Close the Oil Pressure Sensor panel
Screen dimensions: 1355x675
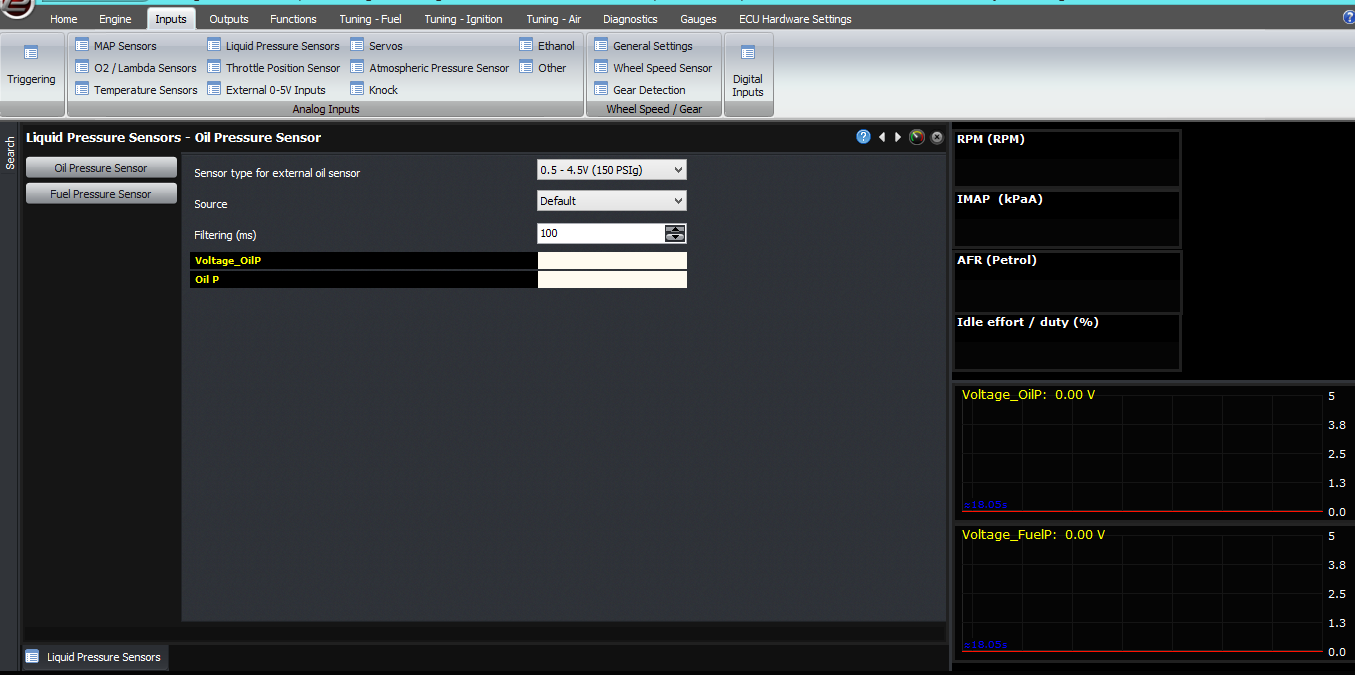(937, 137)
